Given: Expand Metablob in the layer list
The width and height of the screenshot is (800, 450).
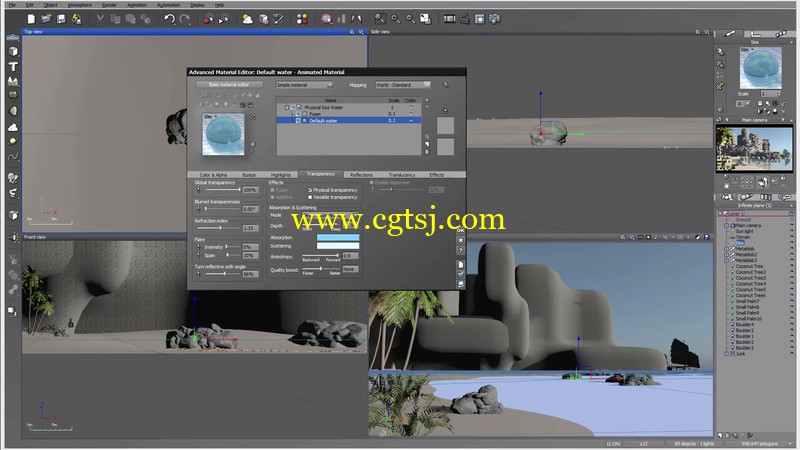Looking at the screenshot, I should coord(727,248).
